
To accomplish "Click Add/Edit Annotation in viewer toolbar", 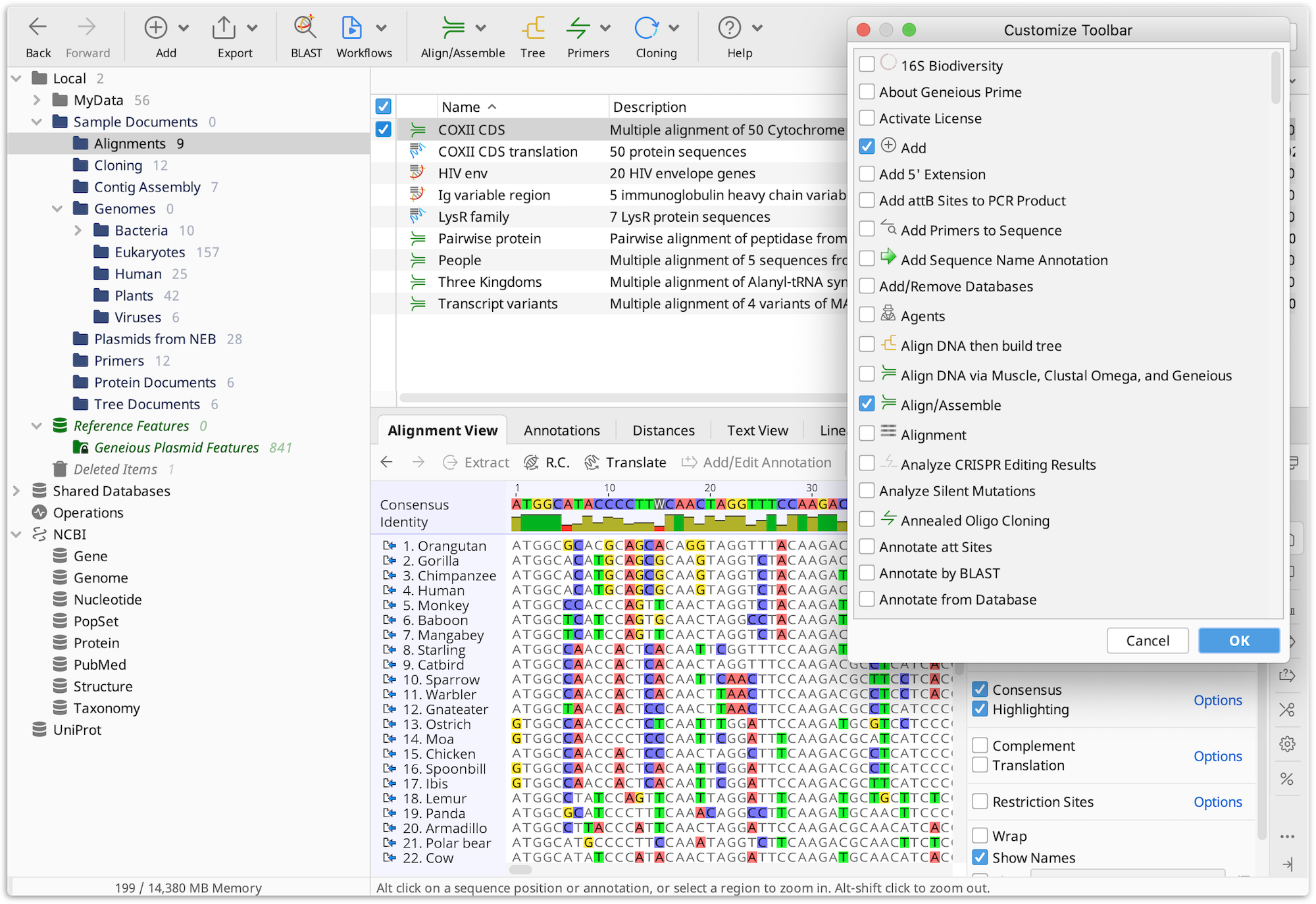I will [757, 463].
